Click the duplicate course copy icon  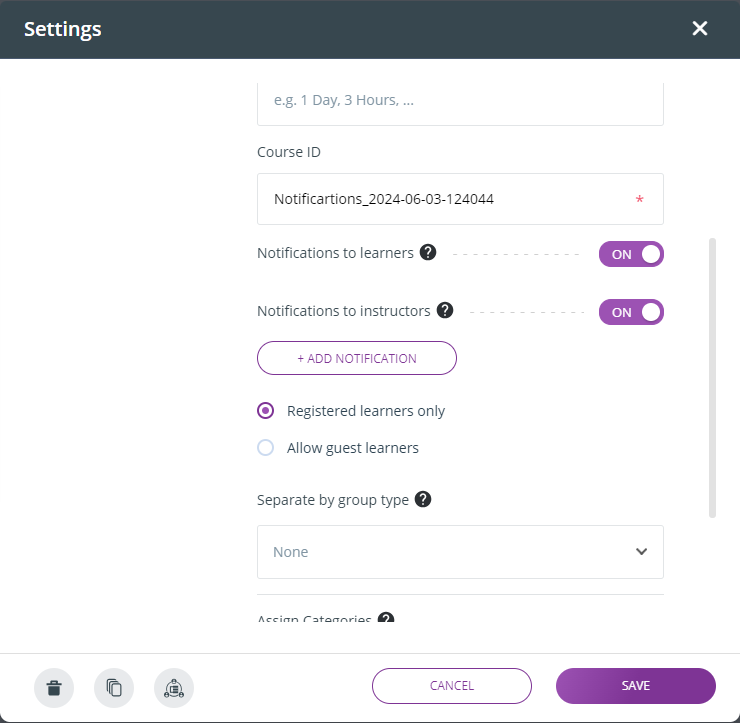coord(114,688)
